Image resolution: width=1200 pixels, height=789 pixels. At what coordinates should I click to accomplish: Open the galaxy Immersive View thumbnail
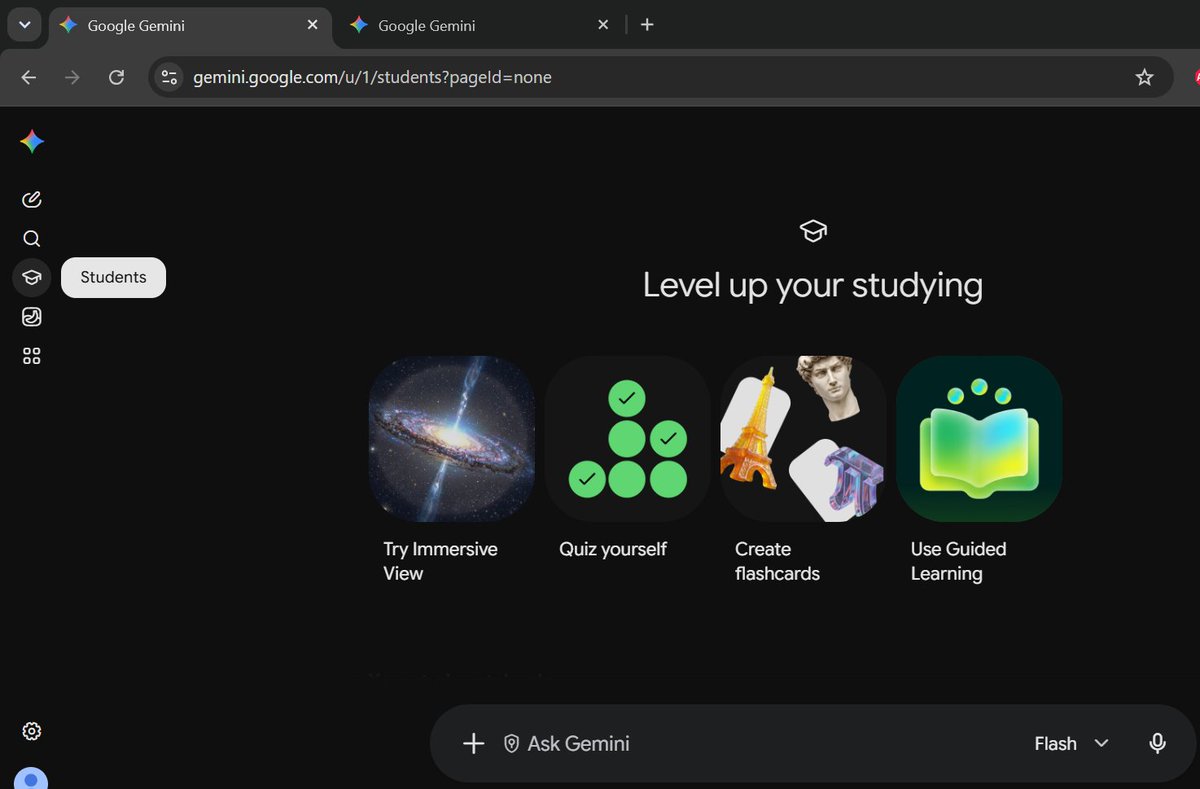point(452,439)
